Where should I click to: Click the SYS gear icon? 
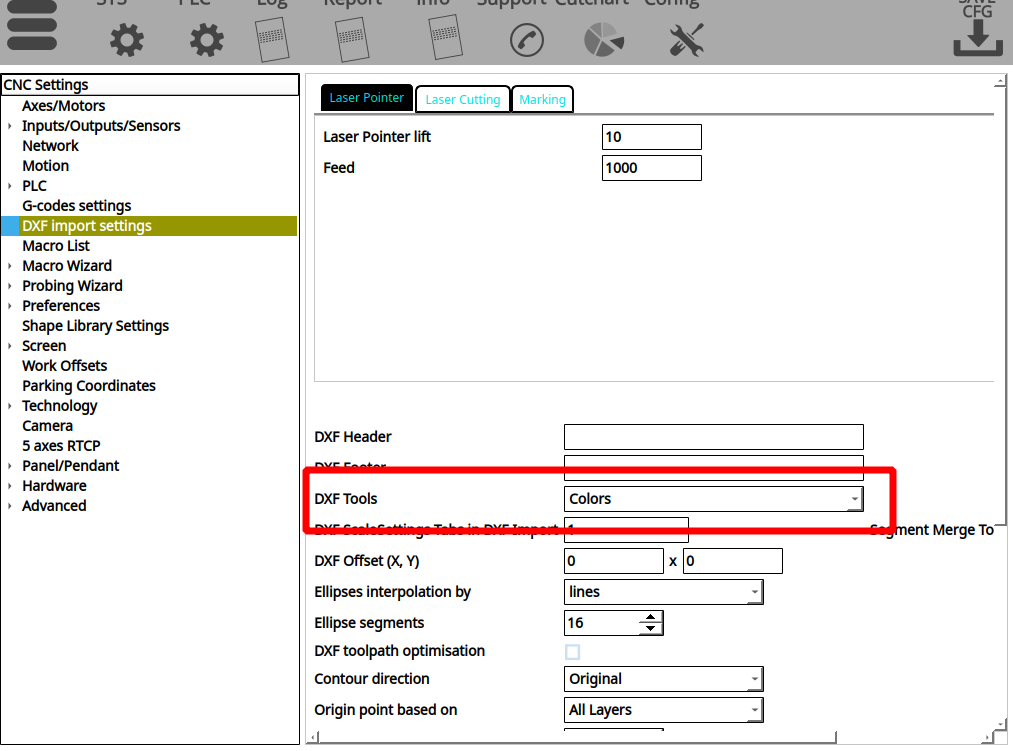127,40
